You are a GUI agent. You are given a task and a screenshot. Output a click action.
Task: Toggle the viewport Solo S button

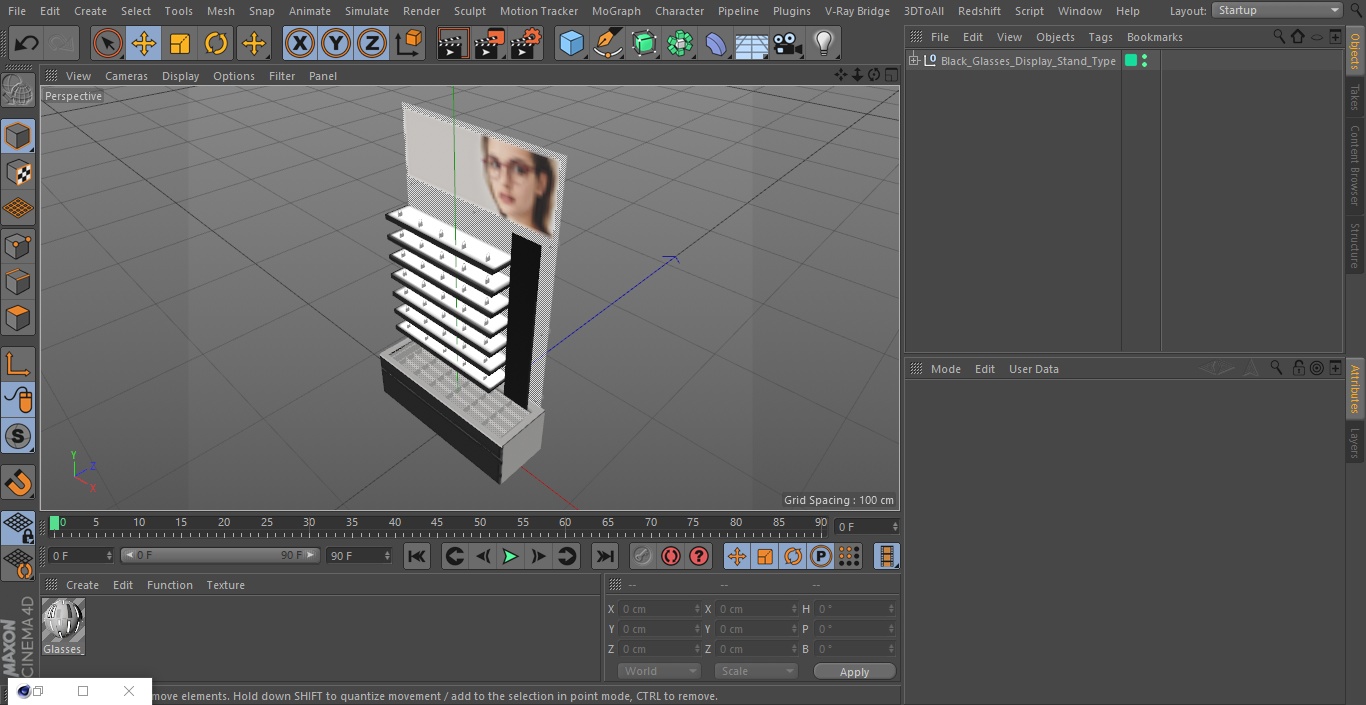click(18, 436)
